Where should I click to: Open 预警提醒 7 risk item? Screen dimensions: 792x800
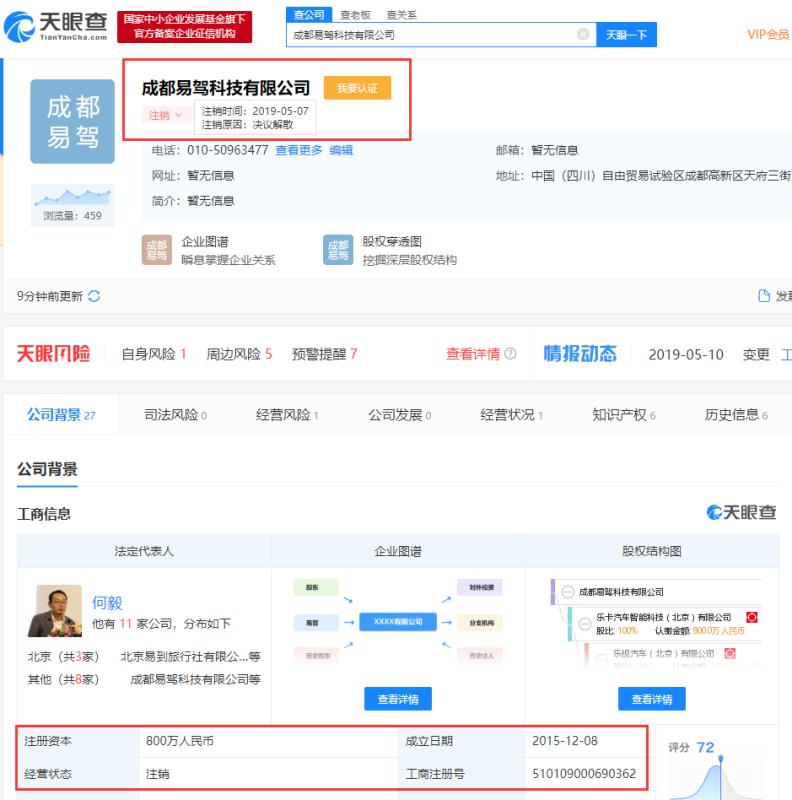[325, 354]
